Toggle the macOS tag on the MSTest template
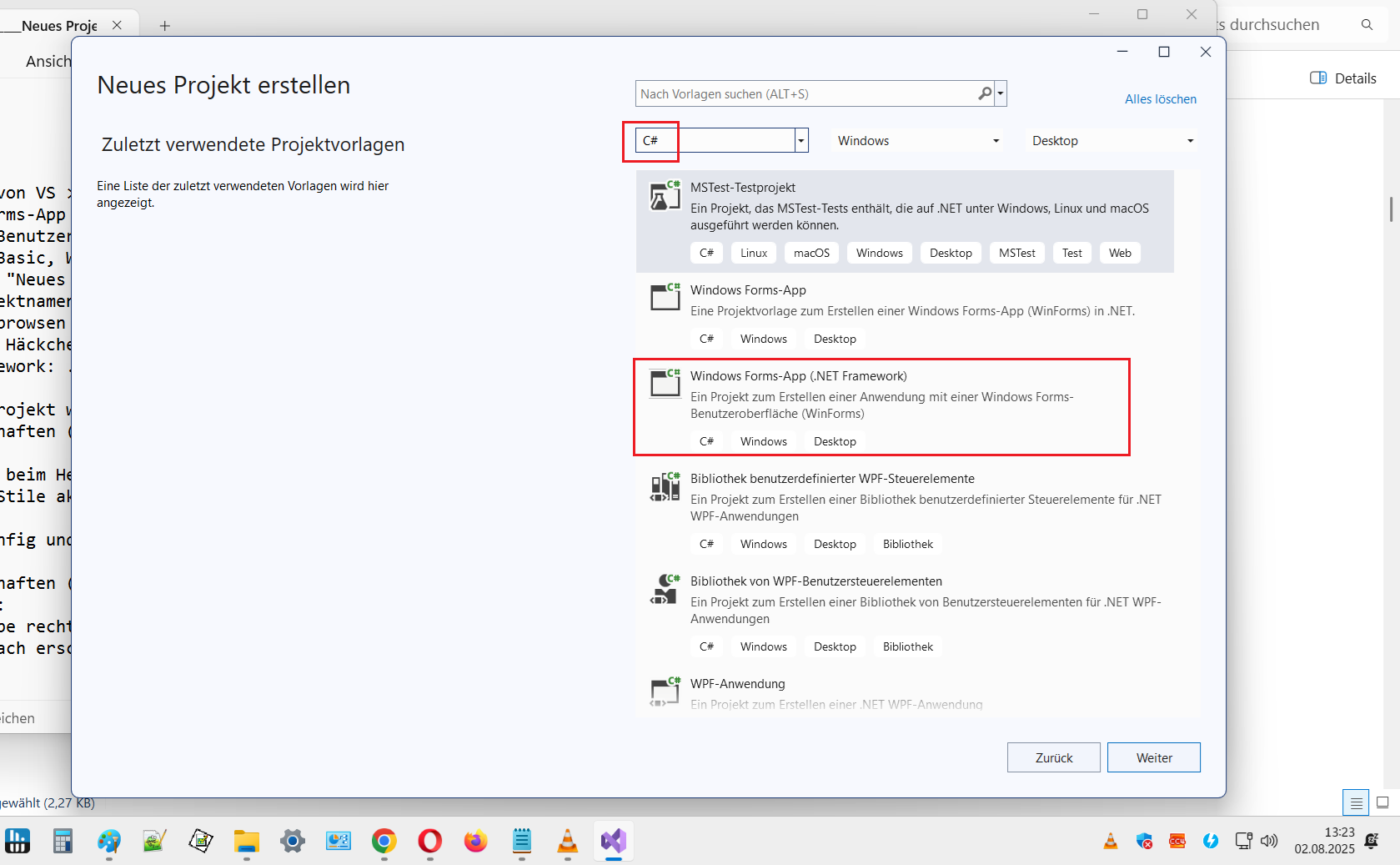 pos(810,253)
